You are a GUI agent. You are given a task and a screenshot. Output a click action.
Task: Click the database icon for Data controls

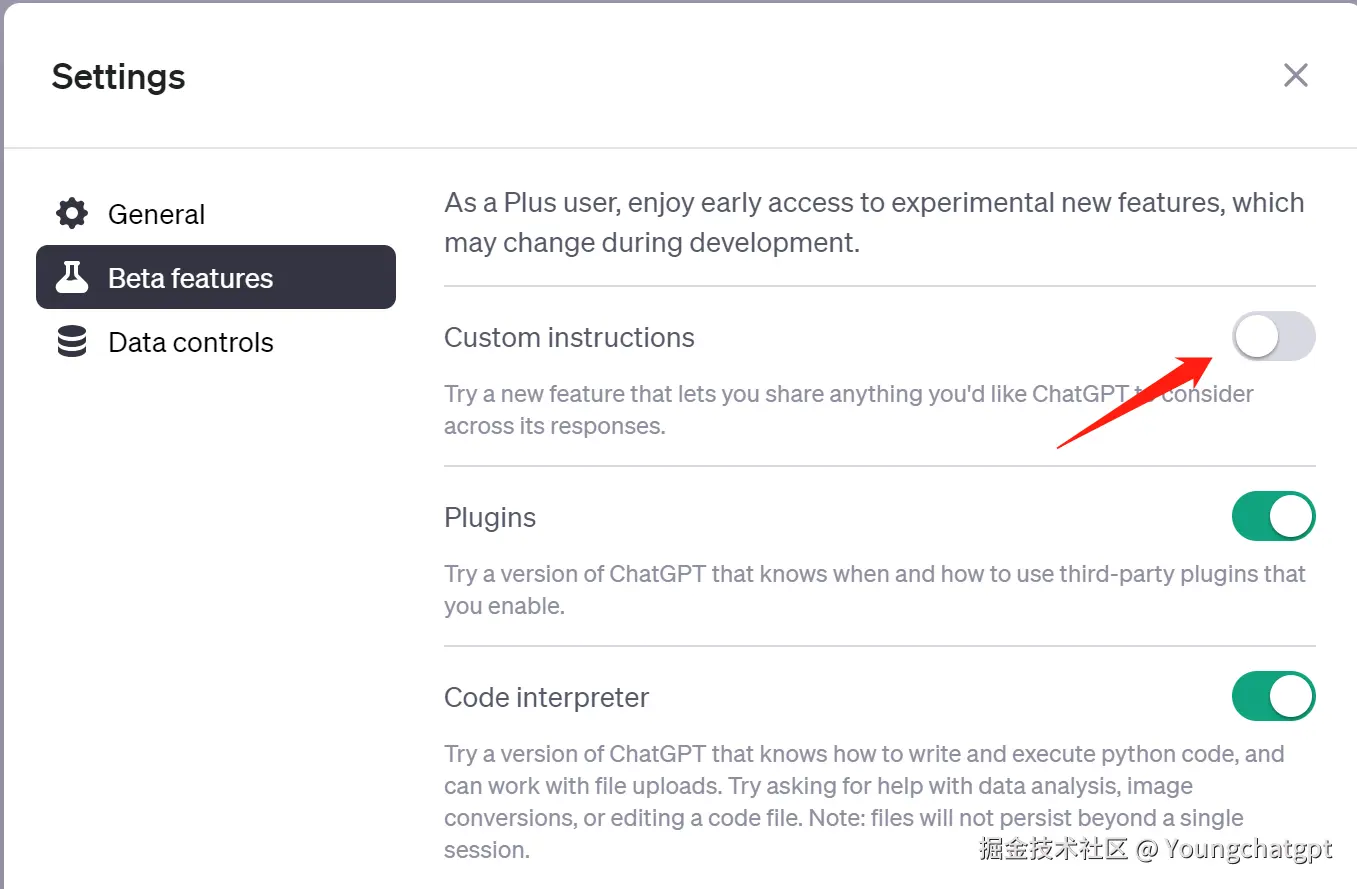72,342
